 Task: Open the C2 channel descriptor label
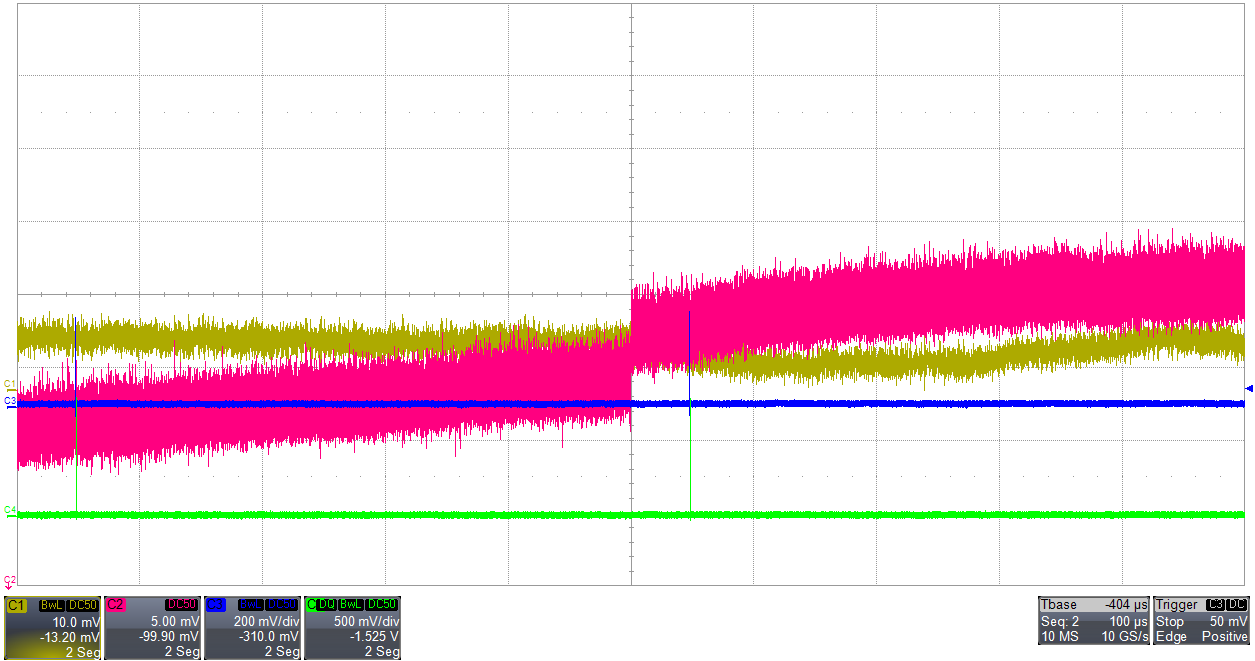click(116, 605)
